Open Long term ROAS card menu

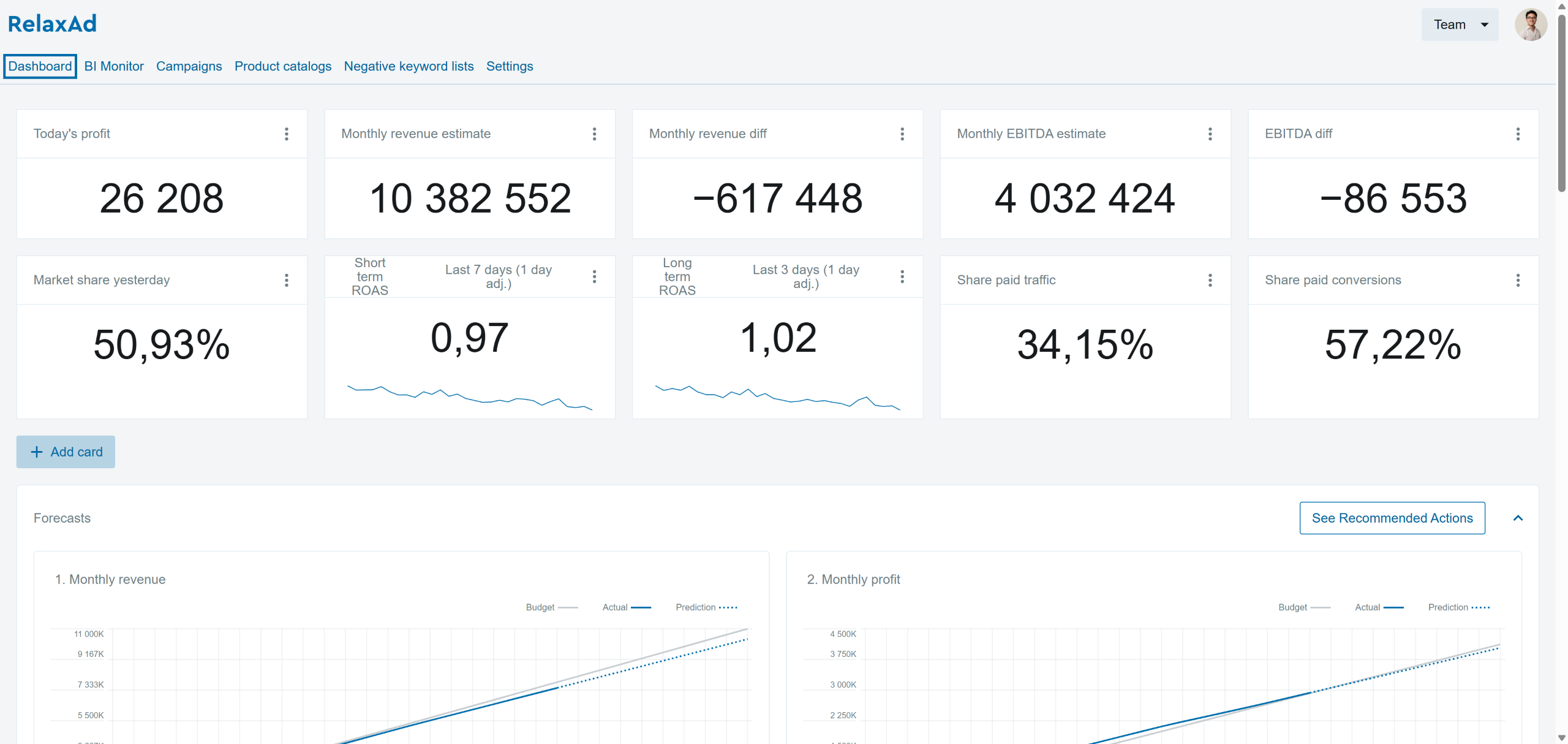coord(902,276)
